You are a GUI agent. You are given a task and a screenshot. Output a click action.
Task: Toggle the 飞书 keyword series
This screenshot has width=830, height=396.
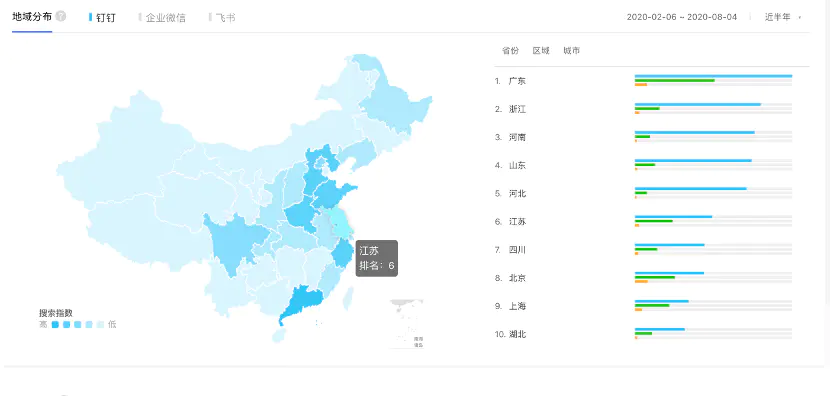coord(222,17)
